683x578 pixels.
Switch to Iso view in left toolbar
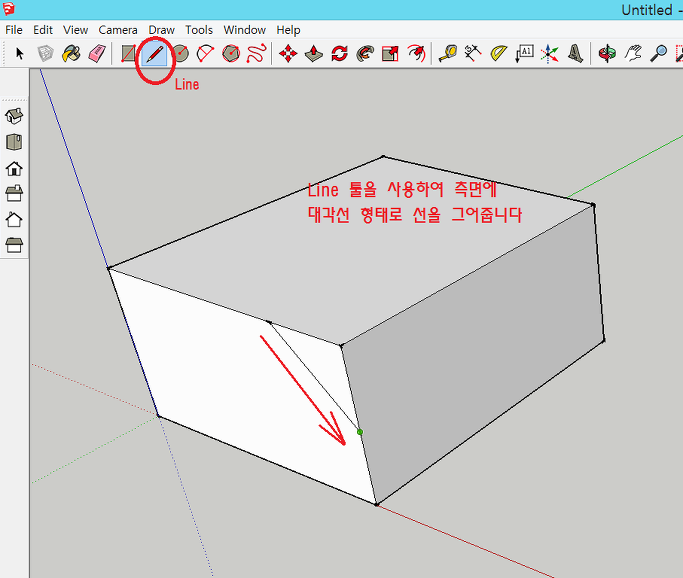click(x=14, y=116)
